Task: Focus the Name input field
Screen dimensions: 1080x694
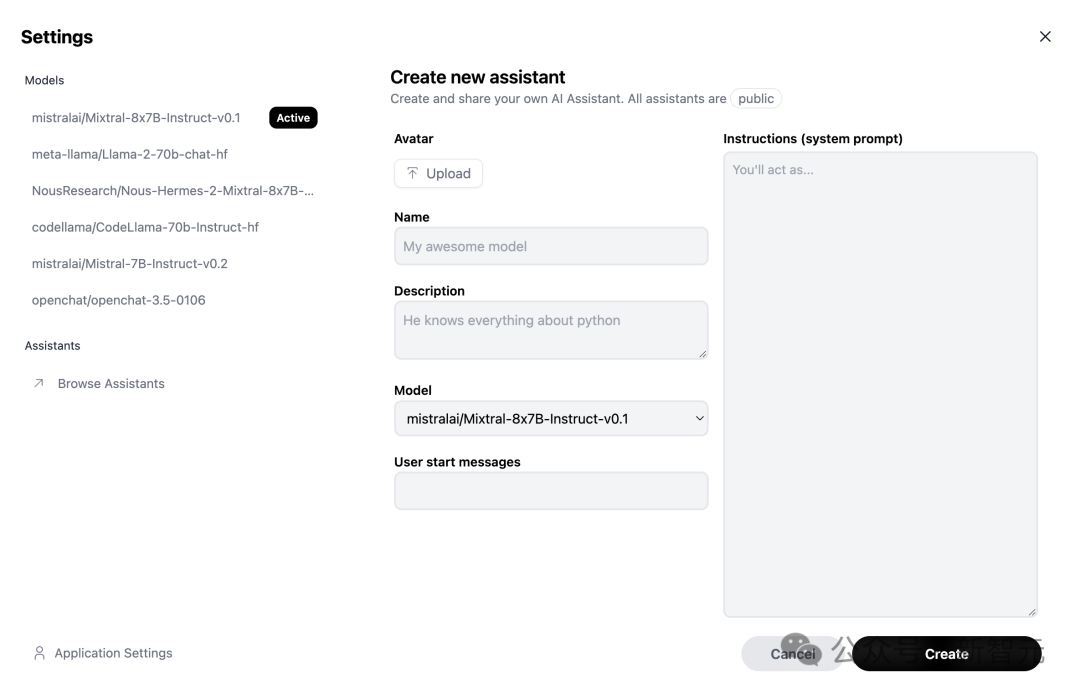Action: point(551,246)
